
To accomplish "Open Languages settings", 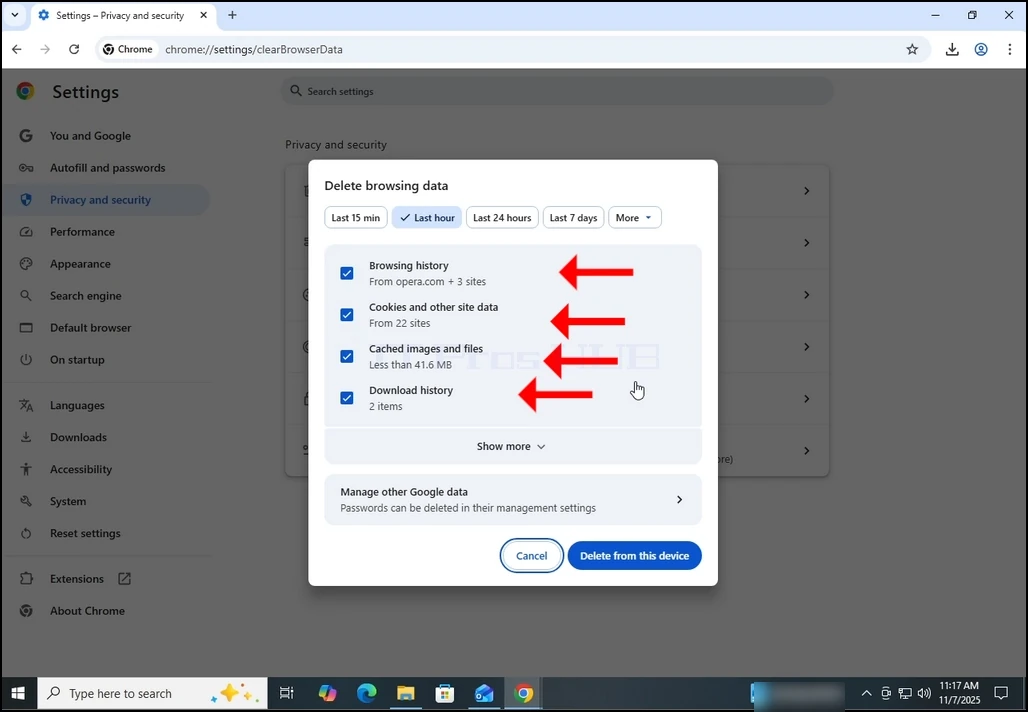I will coord(77,405).
